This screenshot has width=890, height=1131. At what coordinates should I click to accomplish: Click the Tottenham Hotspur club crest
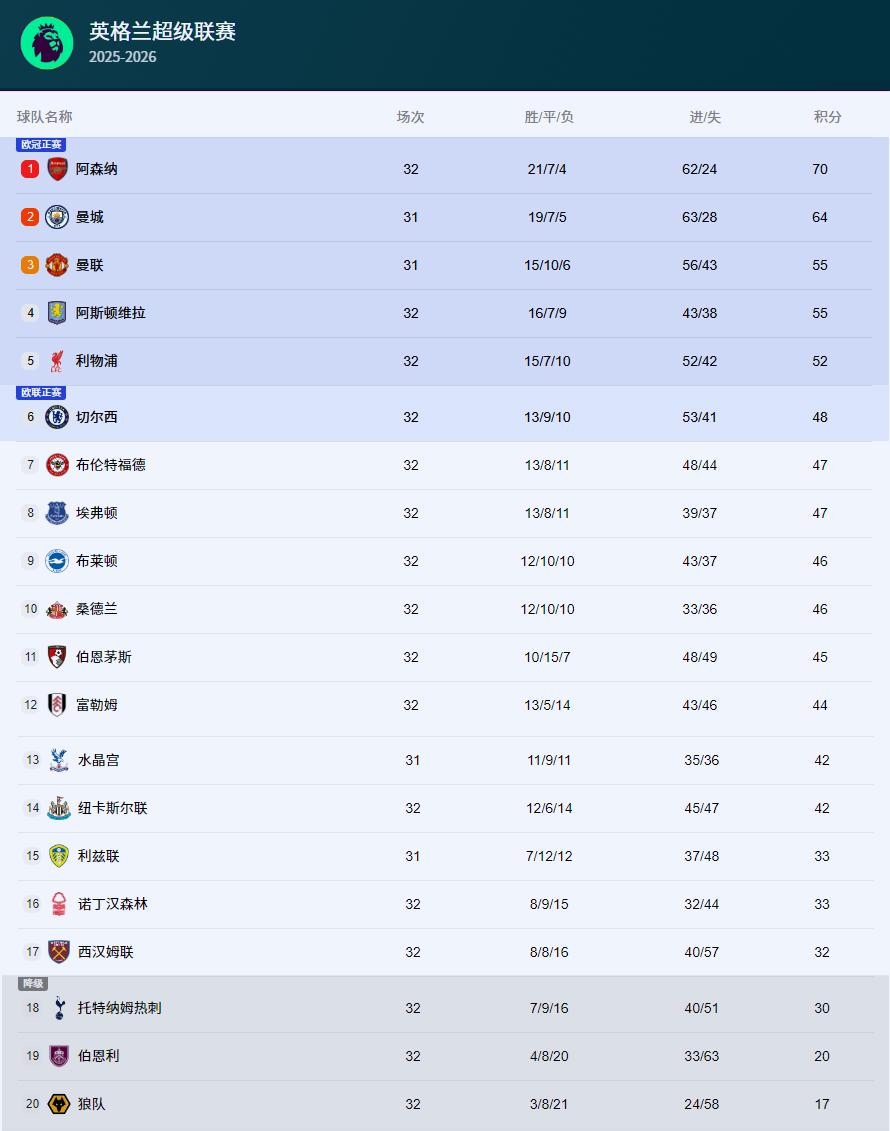59,1008
